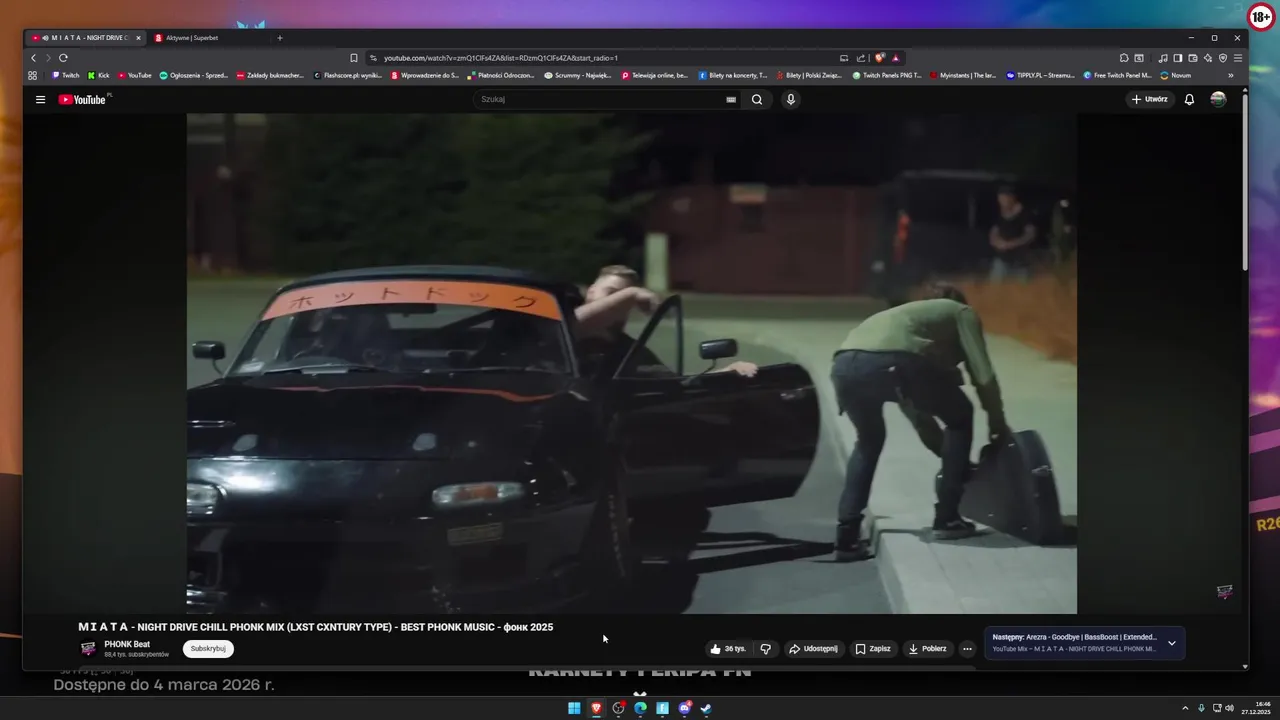The height and width of the screenshot is (720, 1280).
Task: Go back in browser history
Action: click(33, 58)
